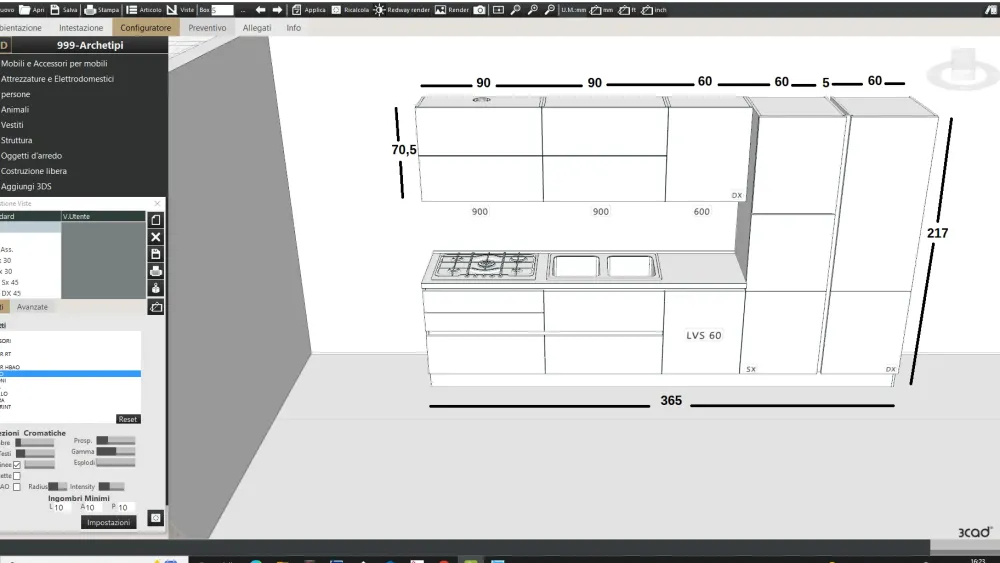Click the camera snapshot icon in toolbar
The image size is (1000, 563).
[x=479, y=9]
